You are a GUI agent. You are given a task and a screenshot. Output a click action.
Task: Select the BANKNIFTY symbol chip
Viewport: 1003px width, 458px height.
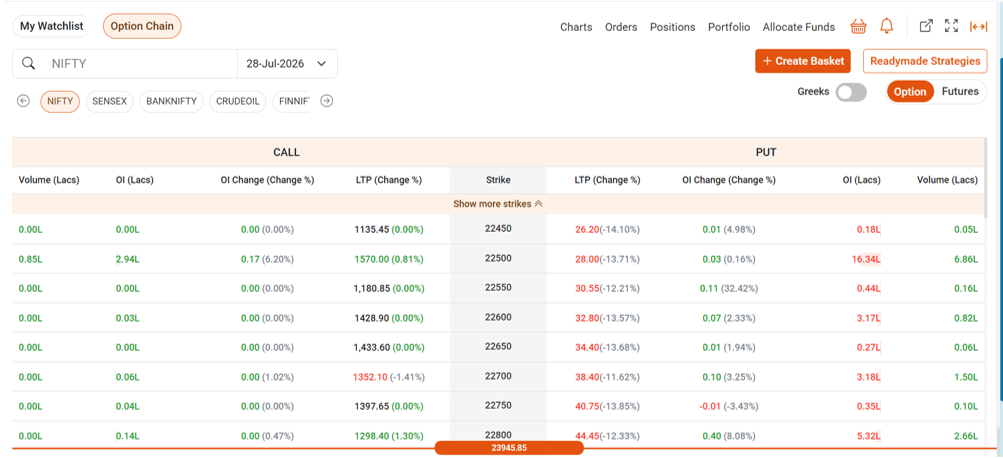pos(171,102)
